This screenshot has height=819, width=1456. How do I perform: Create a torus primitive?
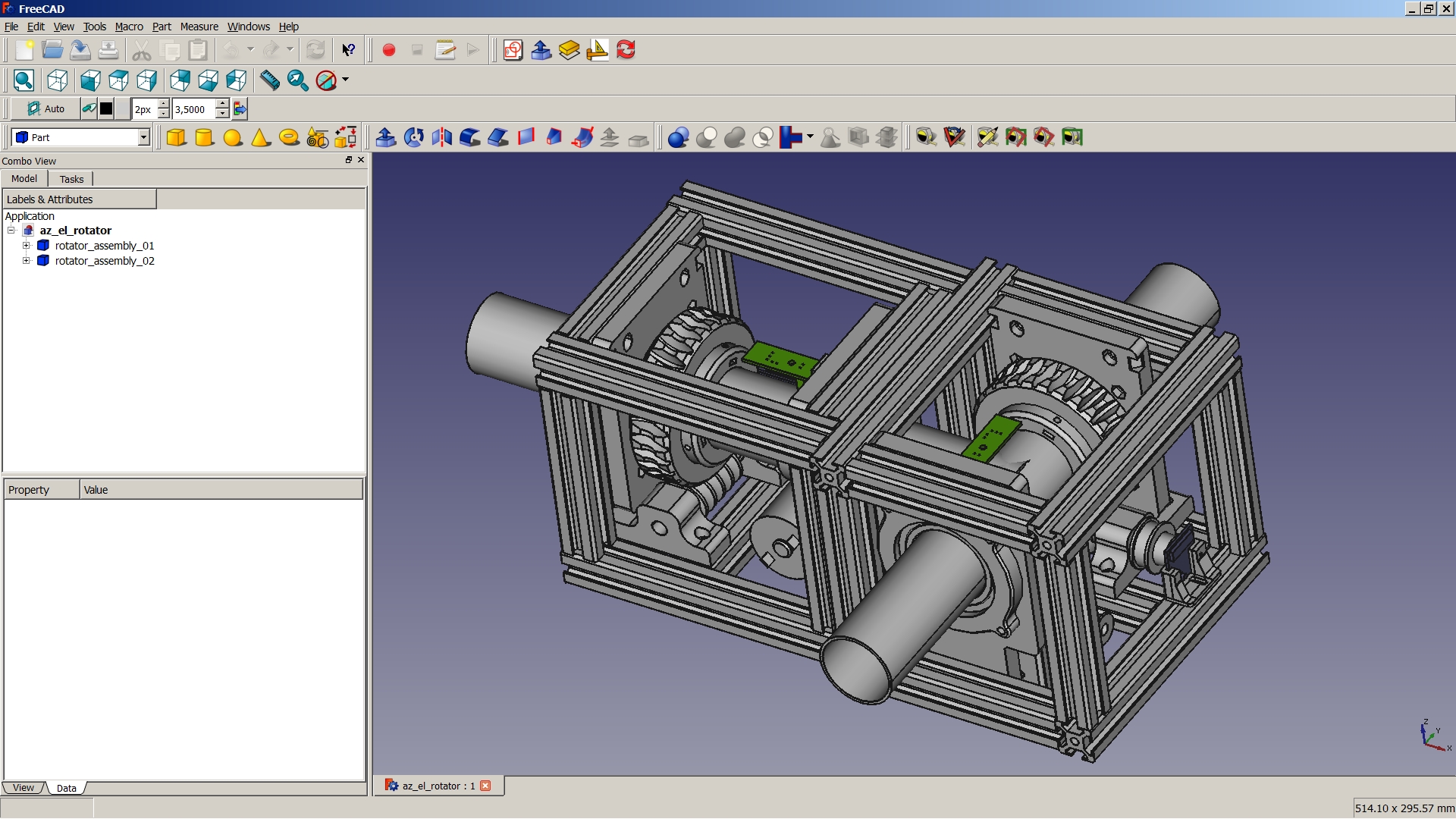[x=289, y=137]
